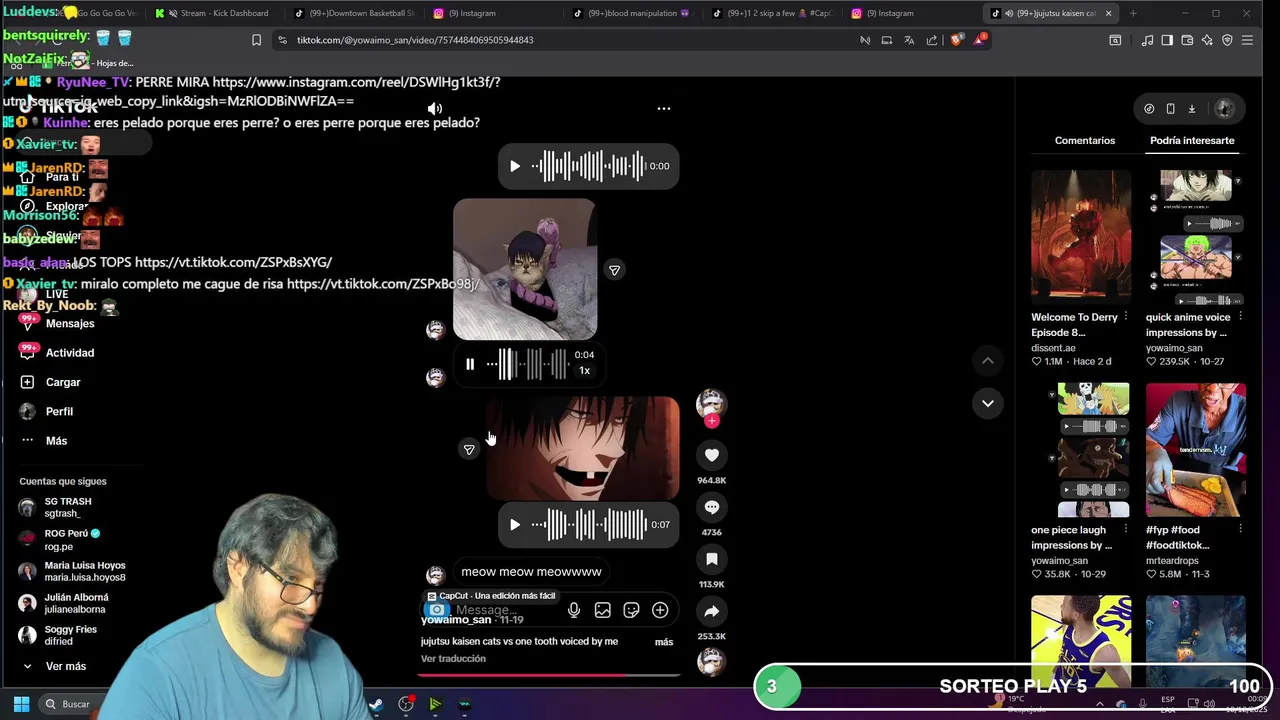1280x720 pixels.
Task: Open the Brave Rewards triangle icon
Action: coord(981,40)
